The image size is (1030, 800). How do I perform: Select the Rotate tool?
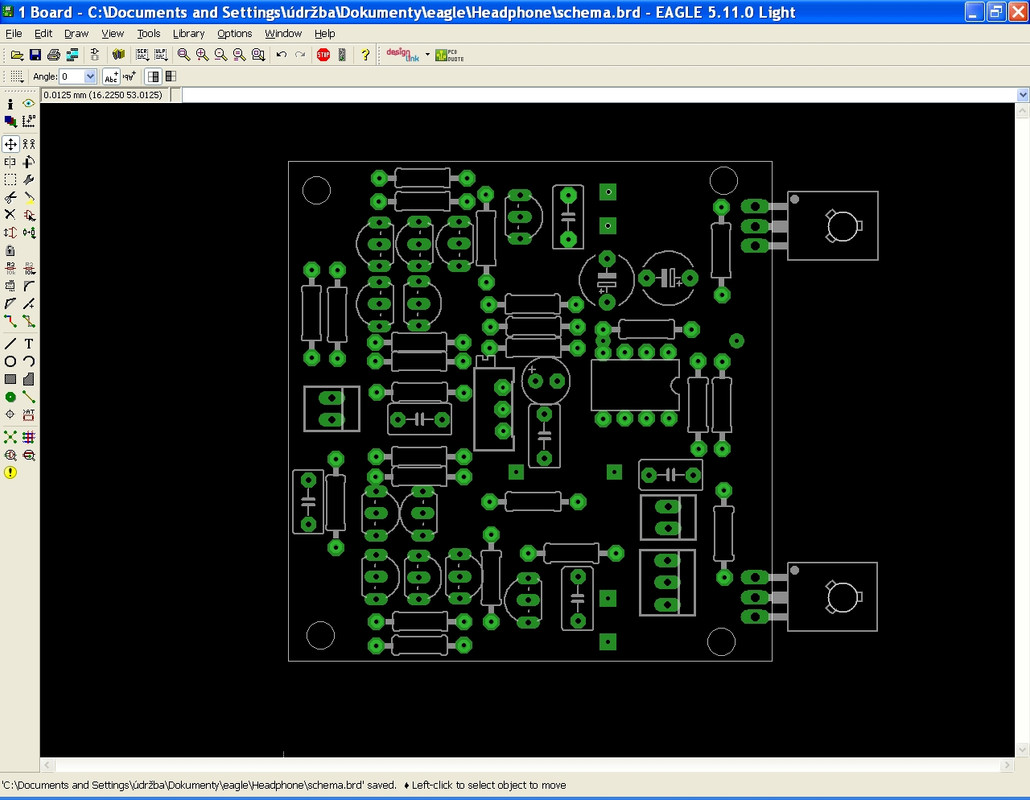point(29,162)
